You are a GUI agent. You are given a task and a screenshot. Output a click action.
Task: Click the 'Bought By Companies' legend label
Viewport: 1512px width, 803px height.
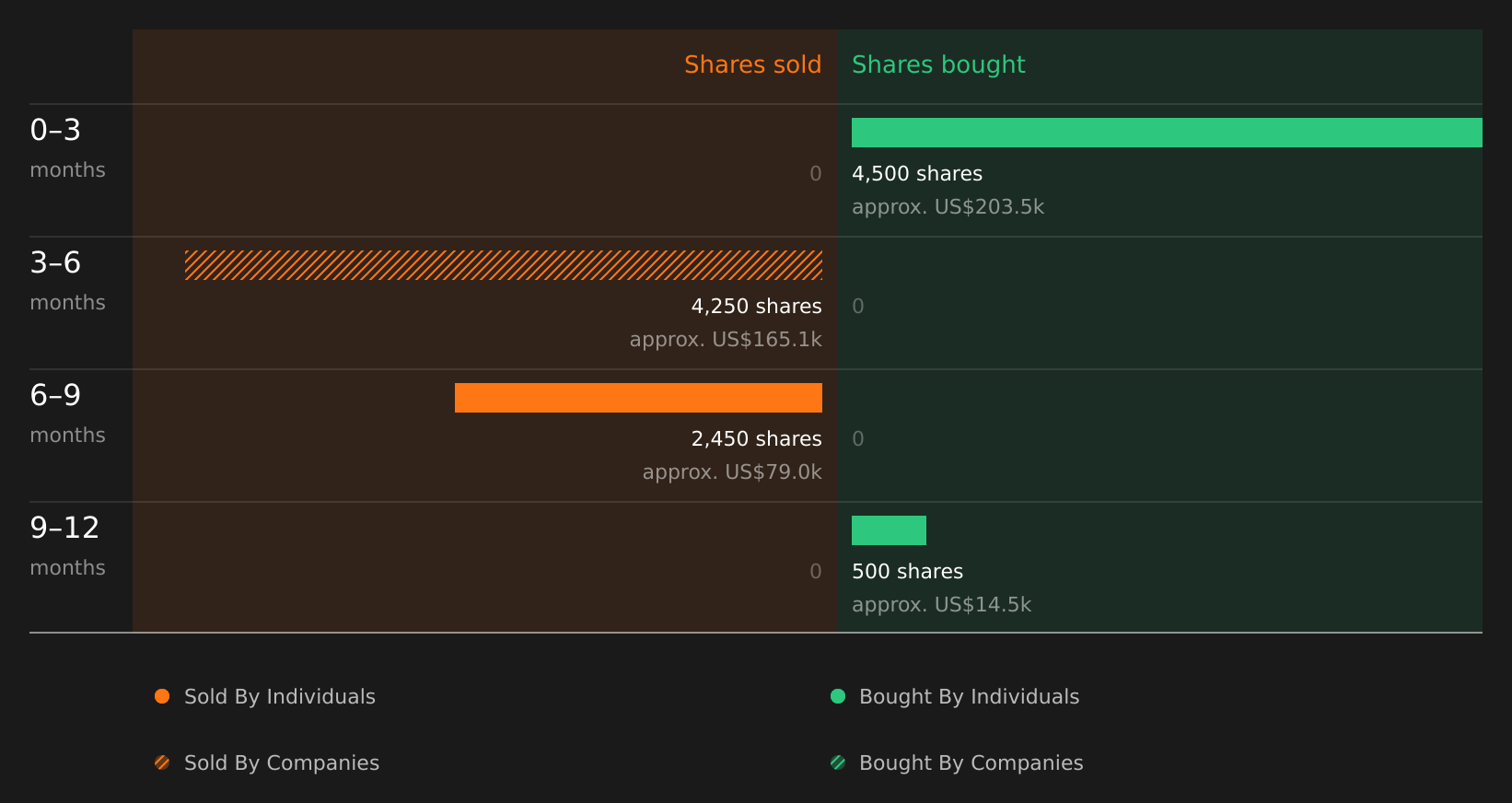coord(971,762)
